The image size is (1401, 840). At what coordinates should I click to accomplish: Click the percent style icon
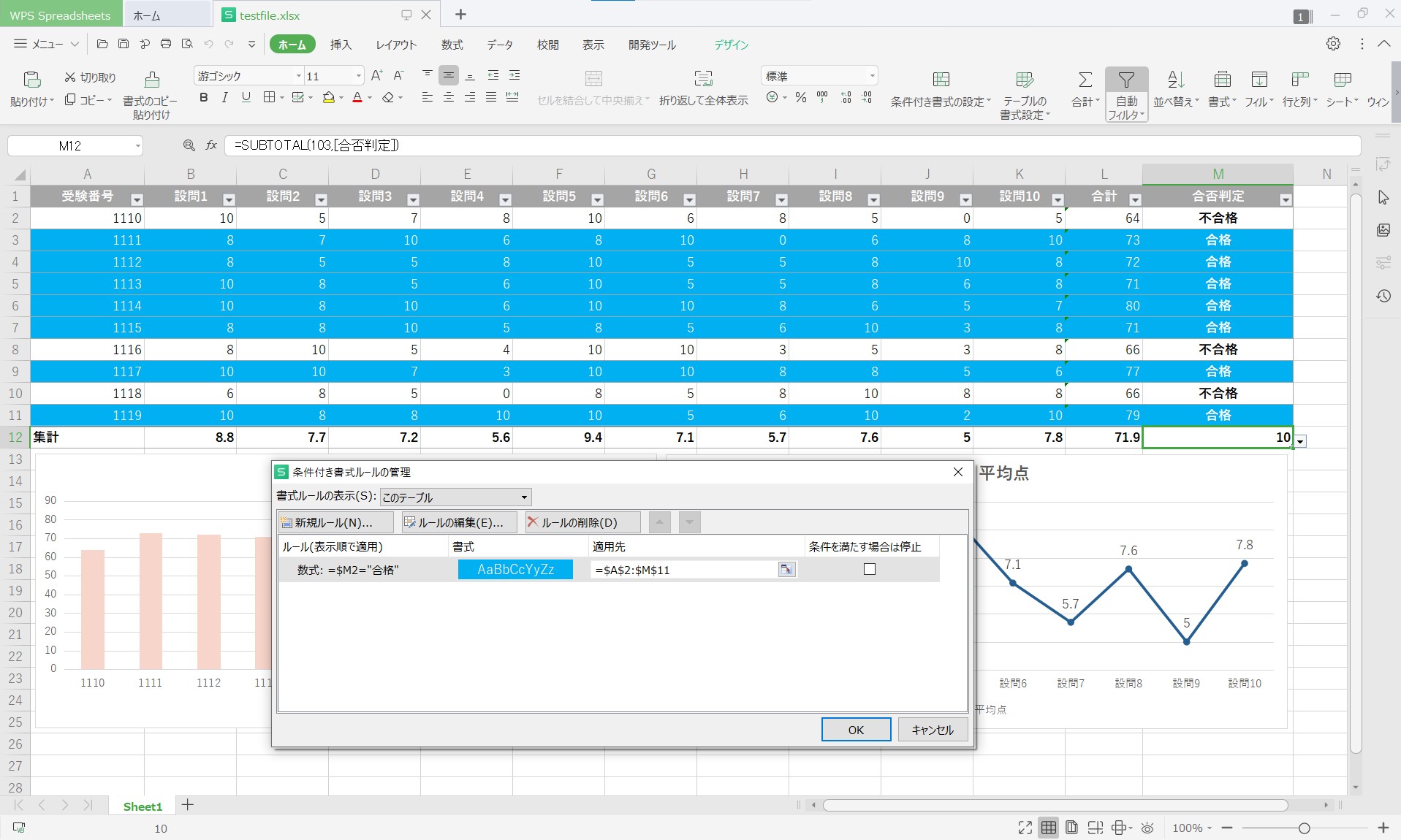coord(801,98)
